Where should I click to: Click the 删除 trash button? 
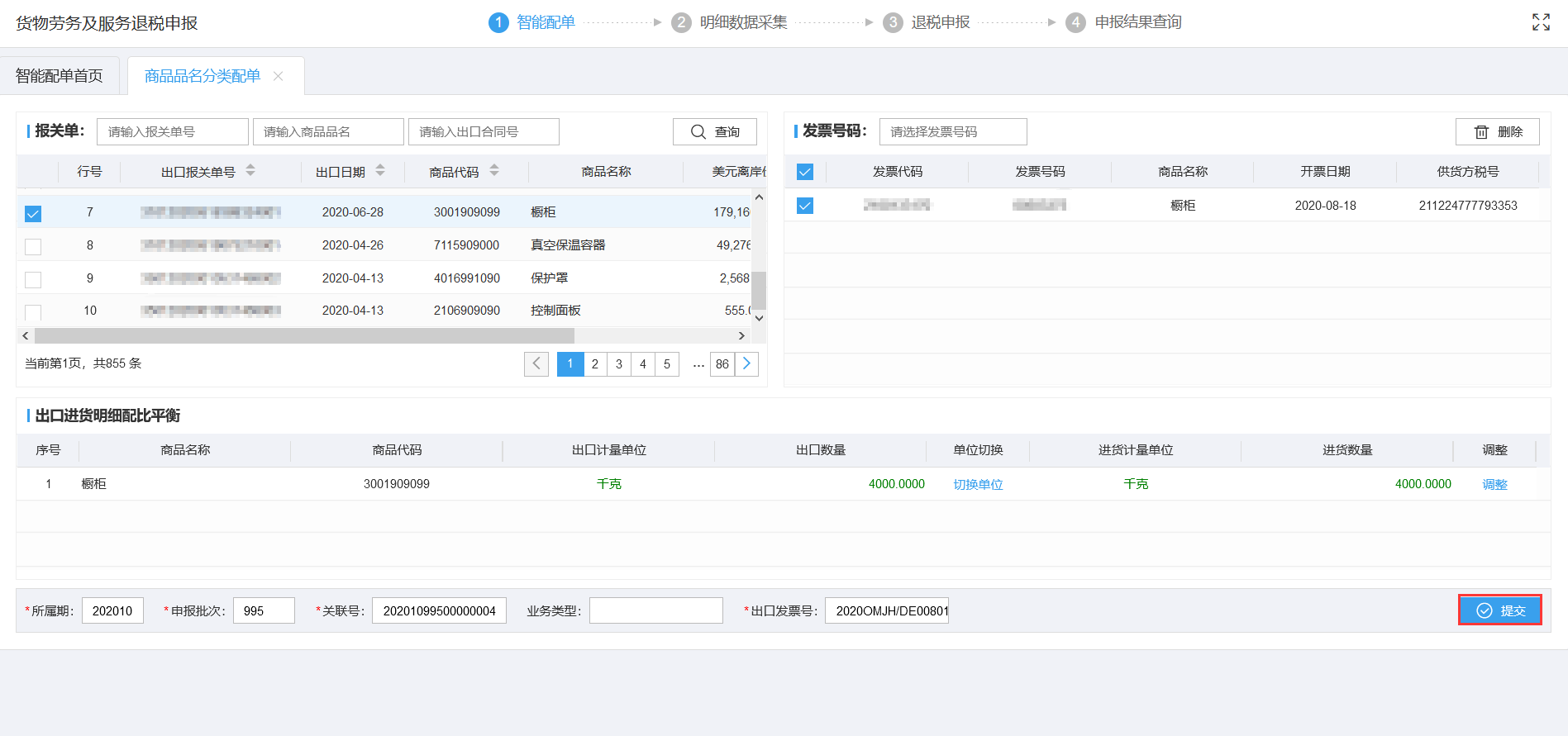(x=1497, y=132)
